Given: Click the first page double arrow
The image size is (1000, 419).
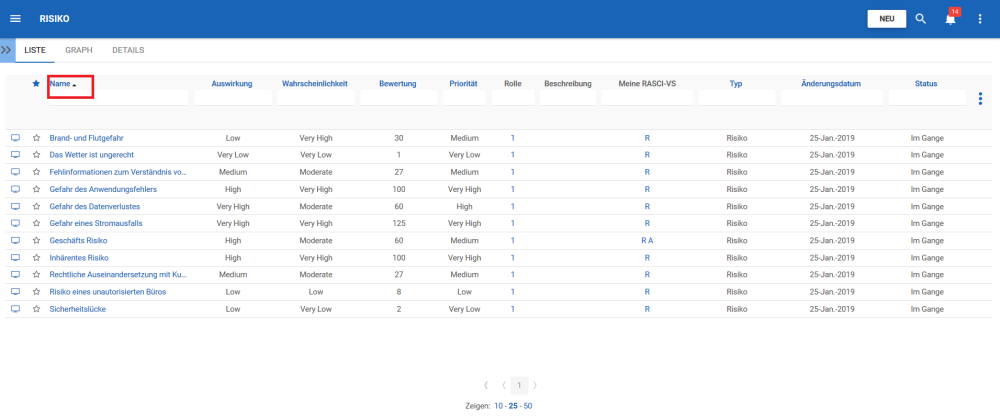Looking at the screenshot, I should click(x=487, y=385).
